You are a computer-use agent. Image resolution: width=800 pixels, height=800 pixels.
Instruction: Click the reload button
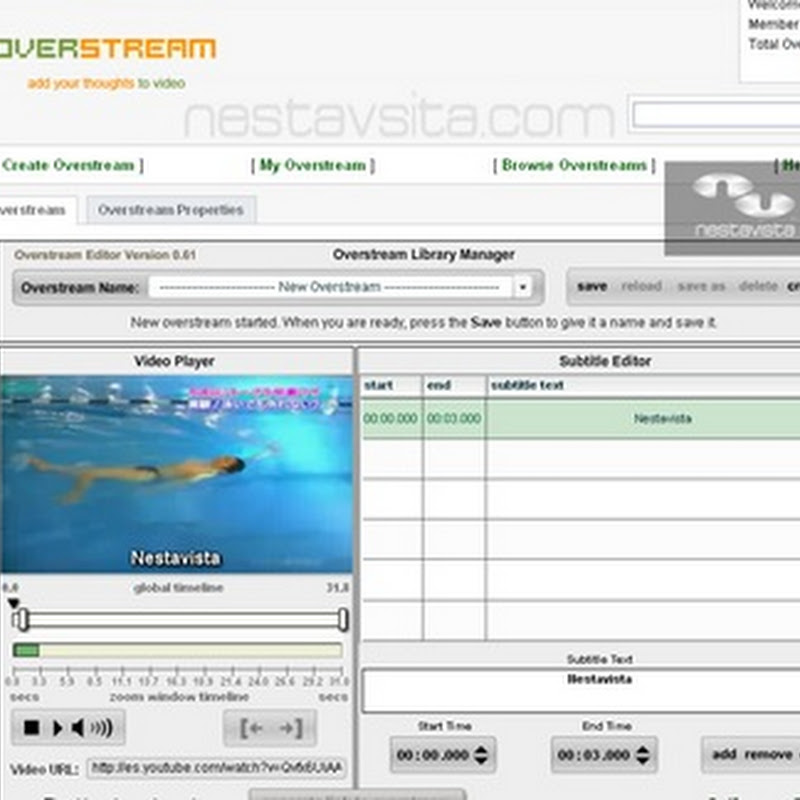641,286
